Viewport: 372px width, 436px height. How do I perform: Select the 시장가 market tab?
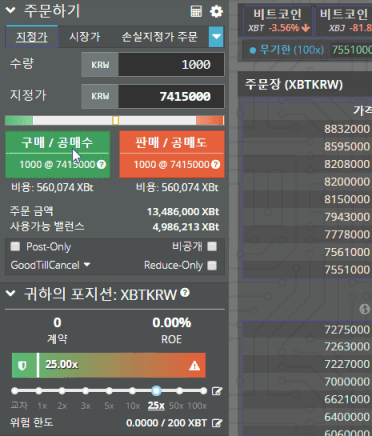point(84,37)
